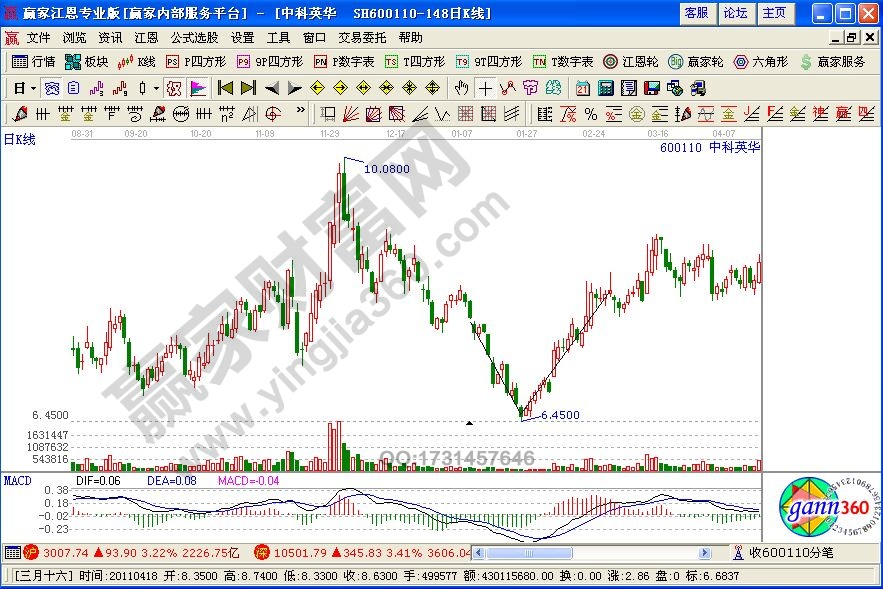This screenshot has height=589, width=883.
Task: Click the percent % tool icon
Action: click(x=591, y=114)
